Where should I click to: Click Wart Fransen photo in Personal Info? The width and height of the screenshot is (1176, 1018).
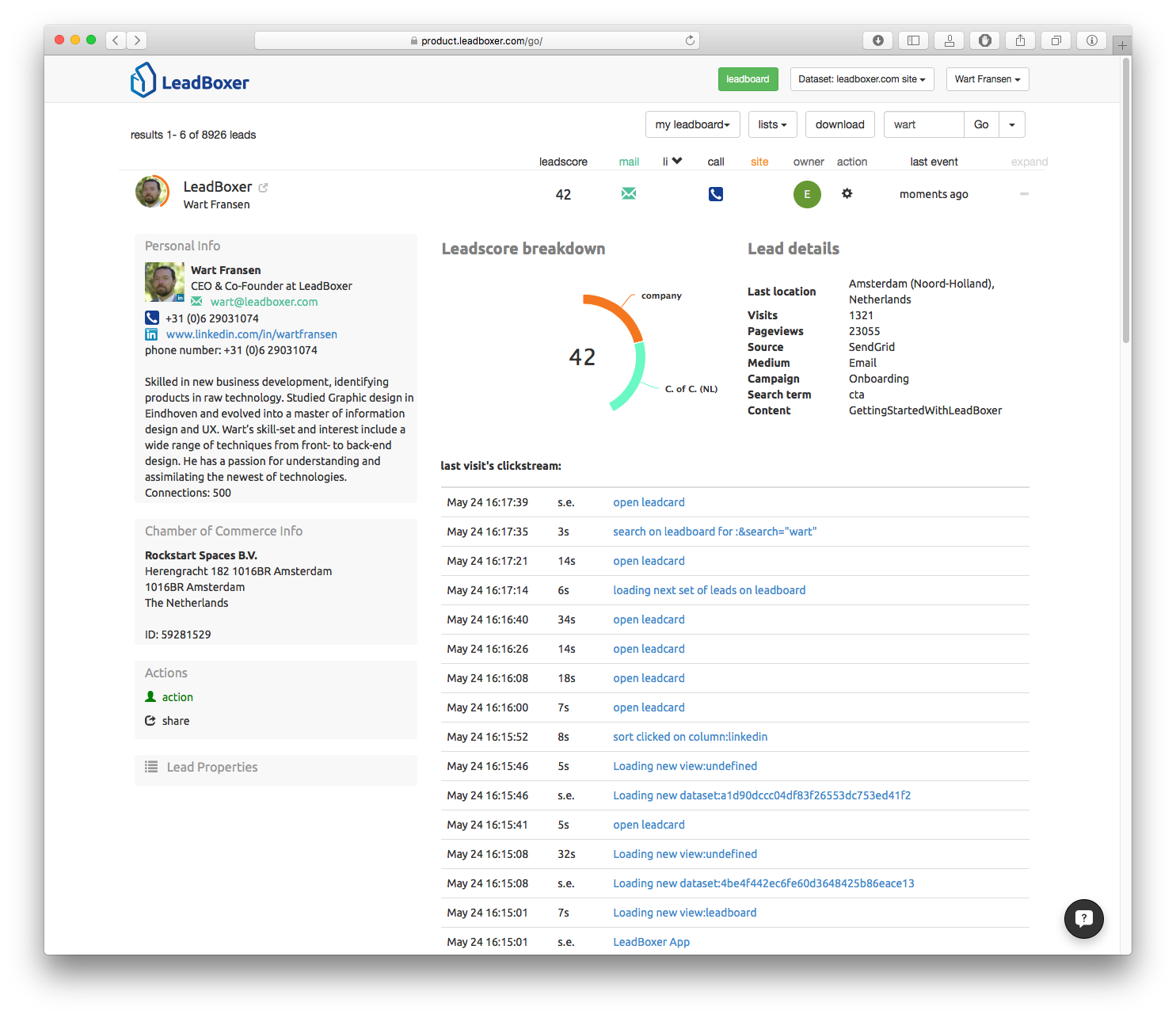(x=165, y=282)
